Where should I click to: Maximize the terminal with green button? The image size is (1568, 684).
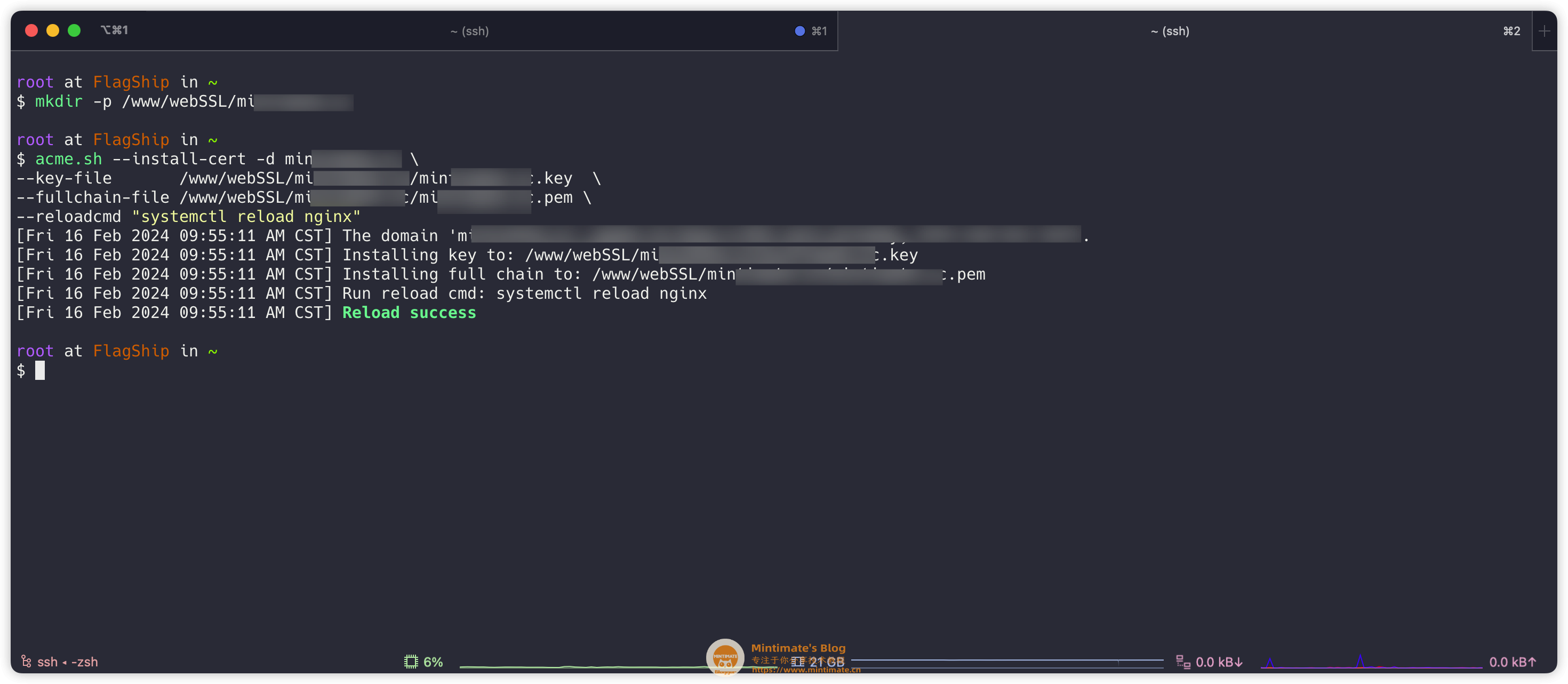[x=74, y=30]
